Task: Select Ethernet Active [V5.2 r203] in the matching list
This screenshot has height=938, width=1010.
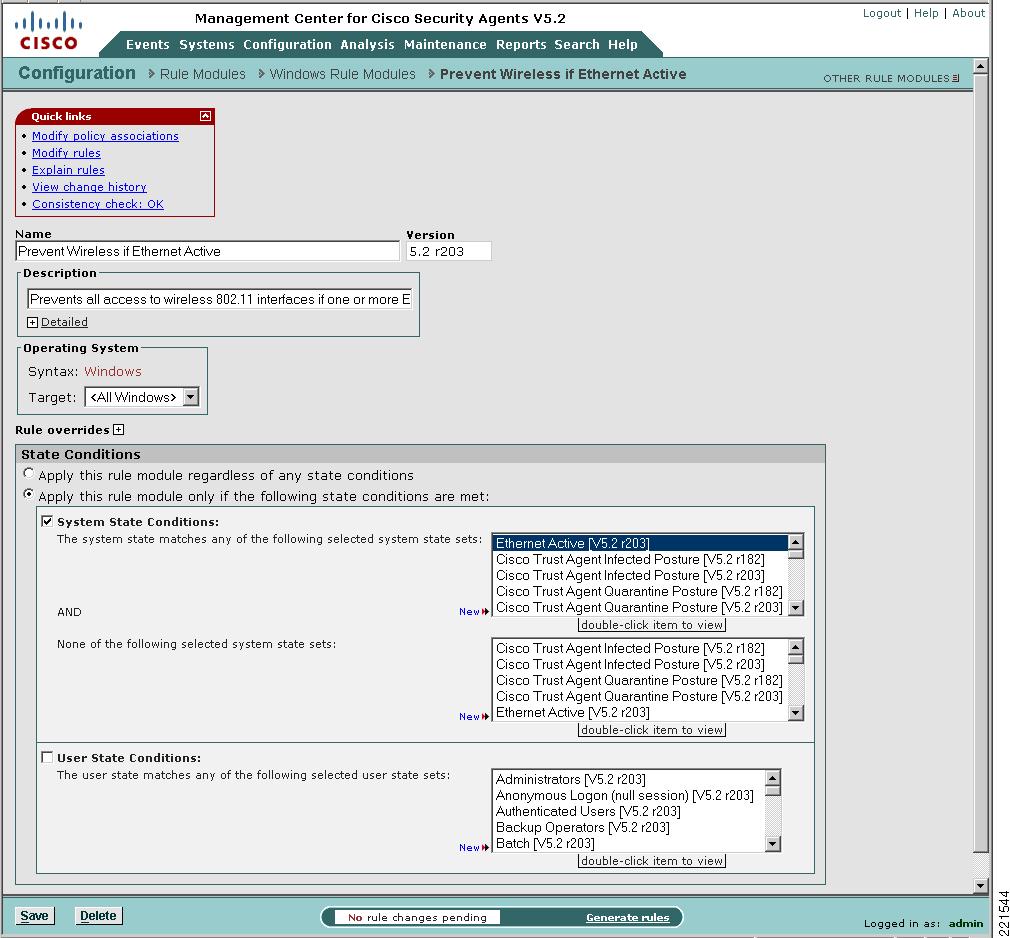Action: click(x=640, y=543)
